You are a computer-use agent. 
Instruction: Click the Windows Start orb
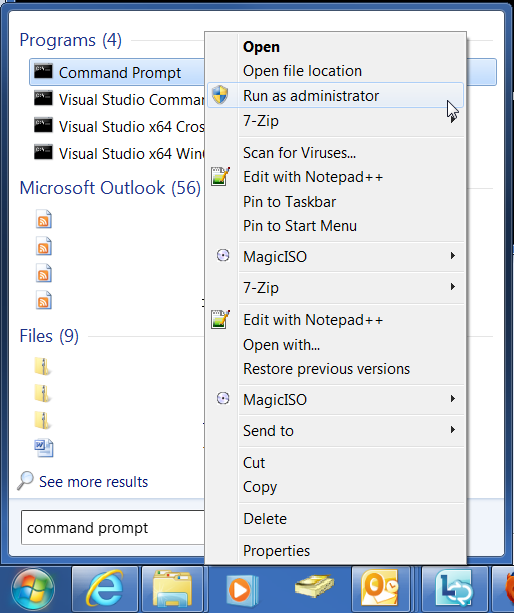coord(33,590)
